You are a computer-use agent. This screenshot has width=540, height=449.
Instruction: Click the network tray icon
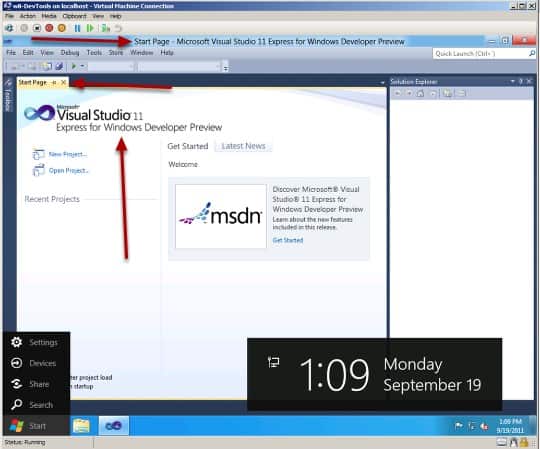pos(472,426)
